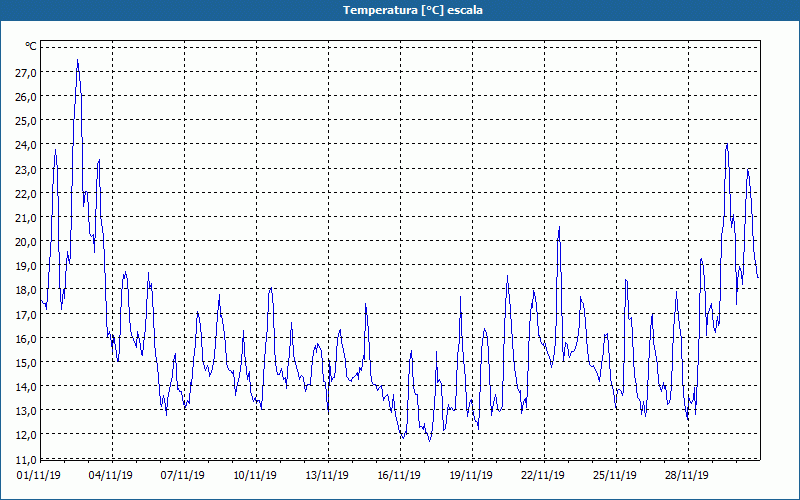Select the 14,0 temperature axis label
The image size is (800, 500).
click(x=26, y=387)
